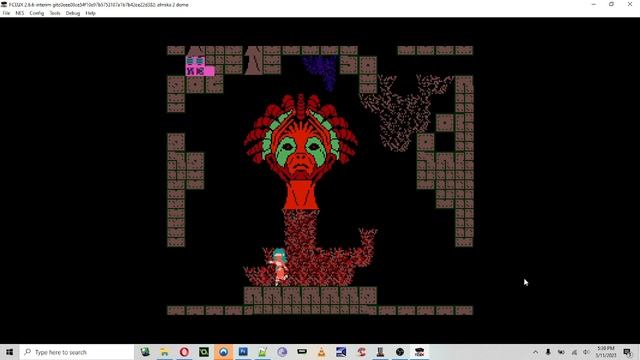640x360 pixels.
Task: Open the Tools menu
Action: [55, 13]
